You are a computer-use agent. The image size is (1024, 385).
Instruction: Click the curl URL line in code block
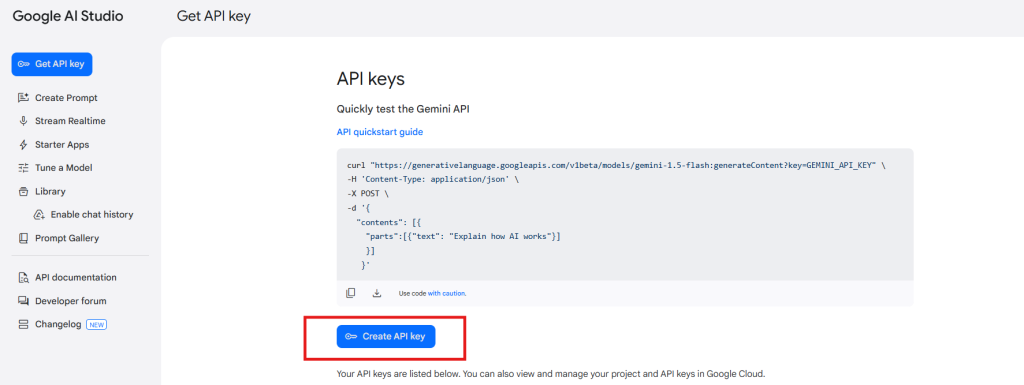(616, 166)
